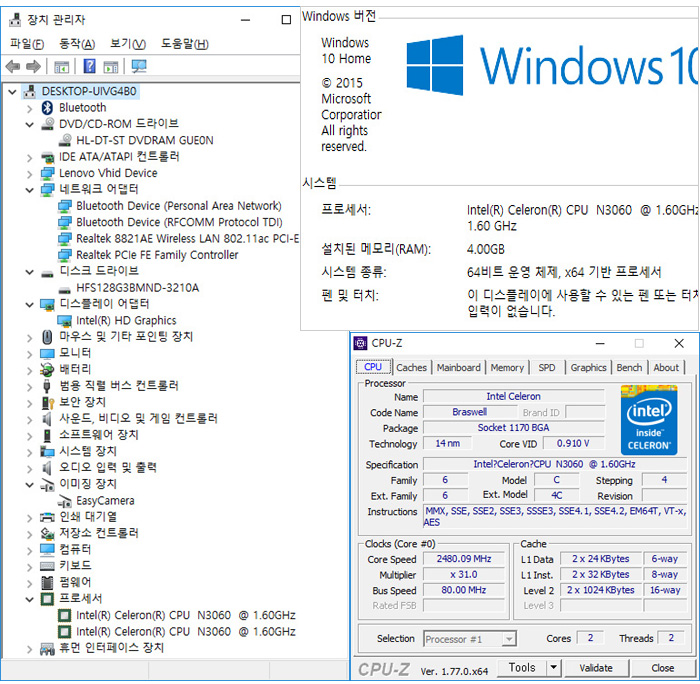This screenshot has height=684, width=700.
Task: Click the Back arrow in Device Manager toolbar
Action: [x=13, y=67]
